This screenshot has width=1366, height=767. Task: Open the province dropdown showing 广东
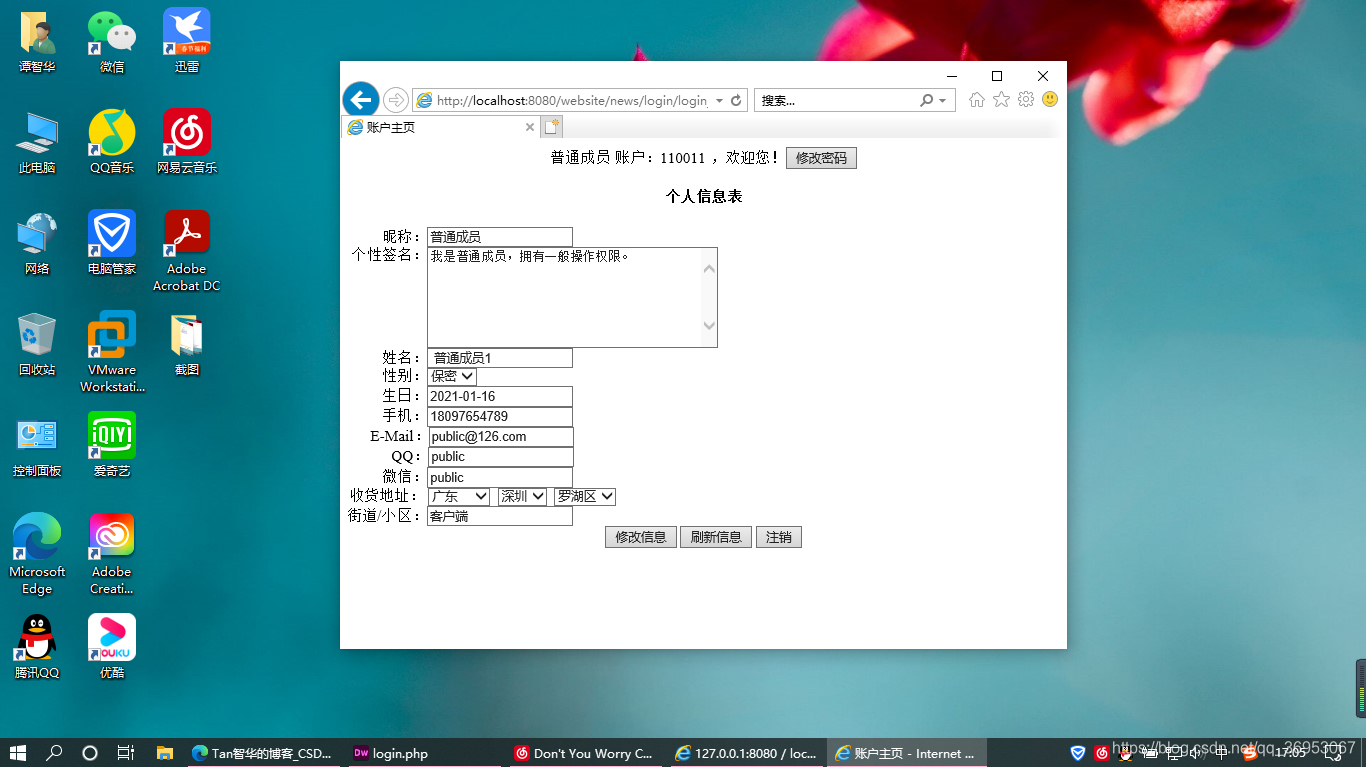tap(459, 496)
